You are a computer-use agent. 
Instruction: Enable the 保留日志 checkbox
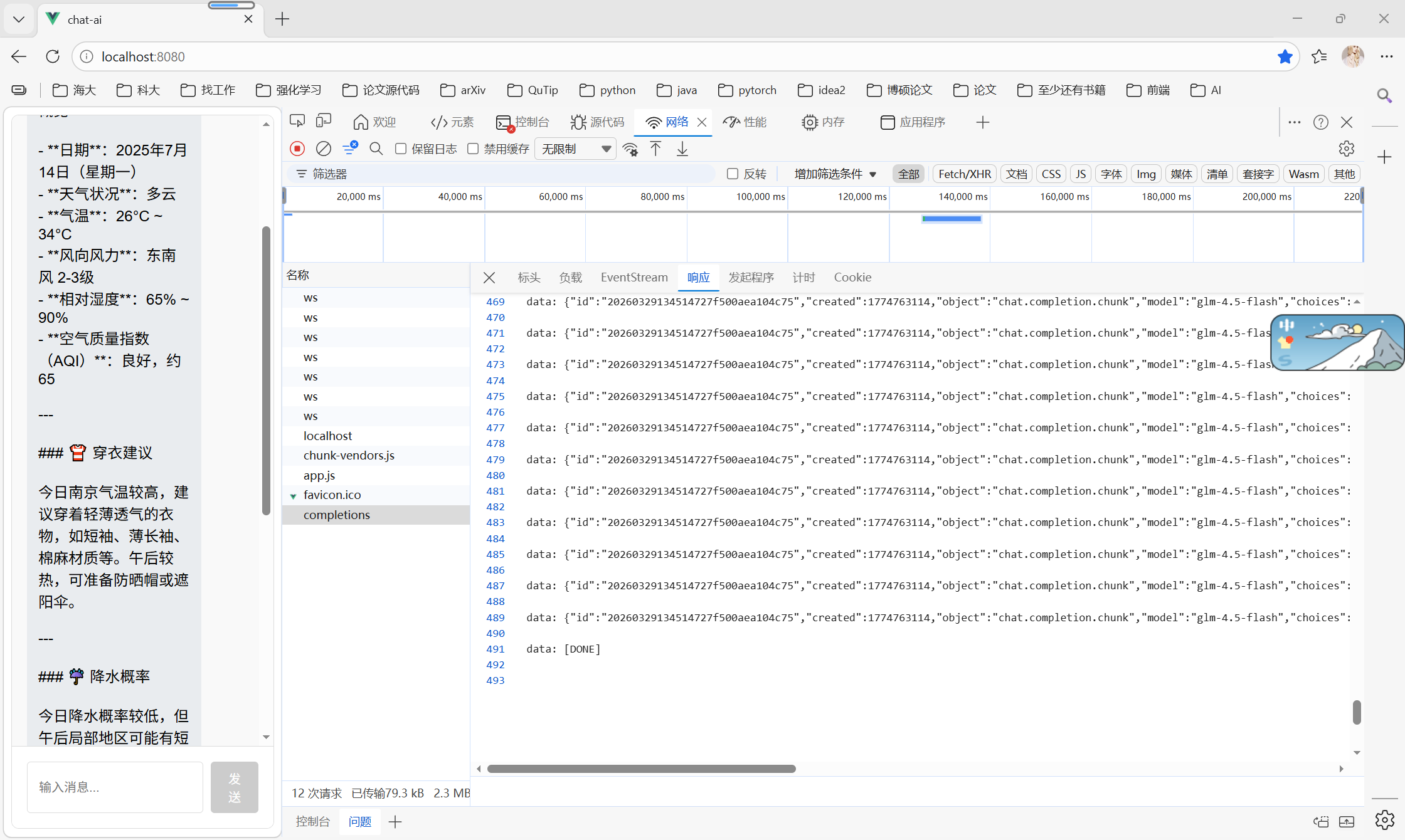(x=401, y=149)
